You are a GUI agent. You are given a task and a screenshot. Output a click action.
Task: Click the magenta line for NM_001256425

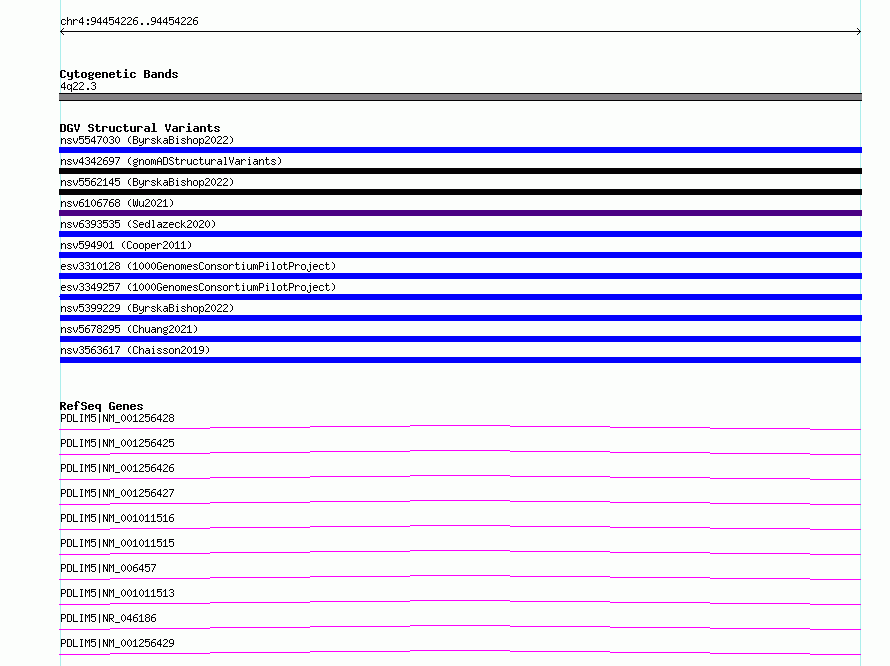tap(460, 453)
